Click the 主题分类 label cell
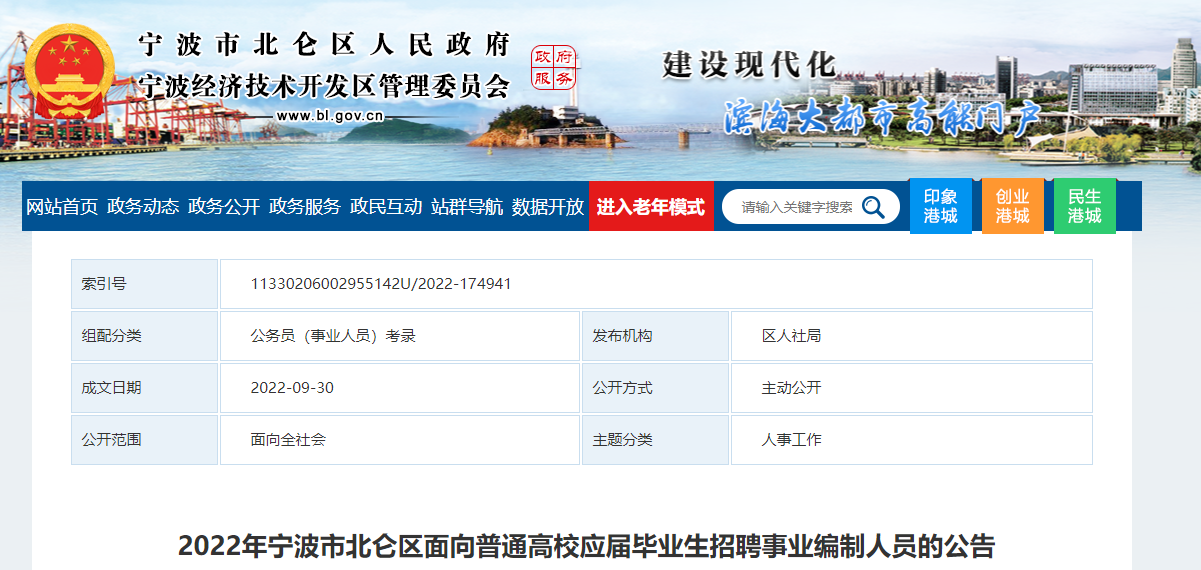Image resolution: width=1201 pixels, height=570 pixels. point(655,440)
